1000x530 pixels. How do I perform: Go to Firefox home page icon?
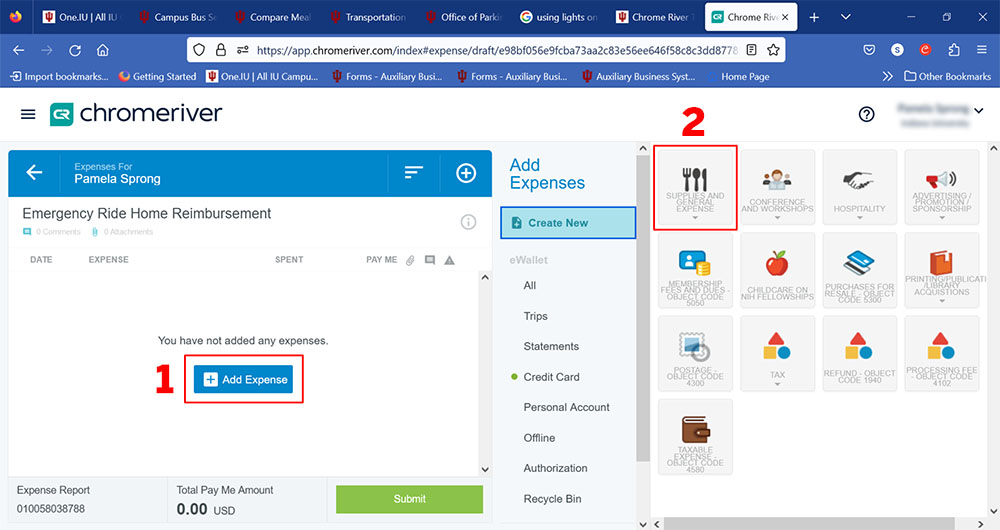[103, 50]
